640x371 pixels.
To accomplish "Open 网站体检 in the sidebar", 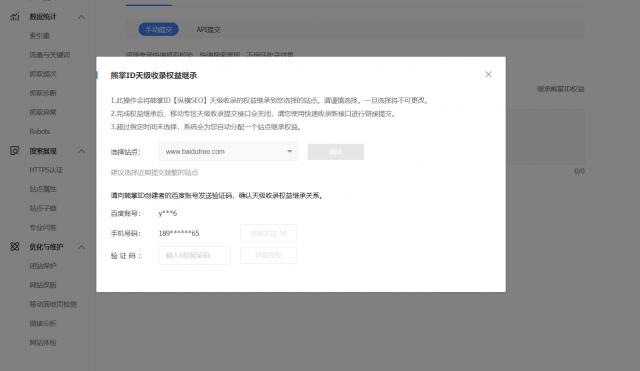I will [43, 342].
